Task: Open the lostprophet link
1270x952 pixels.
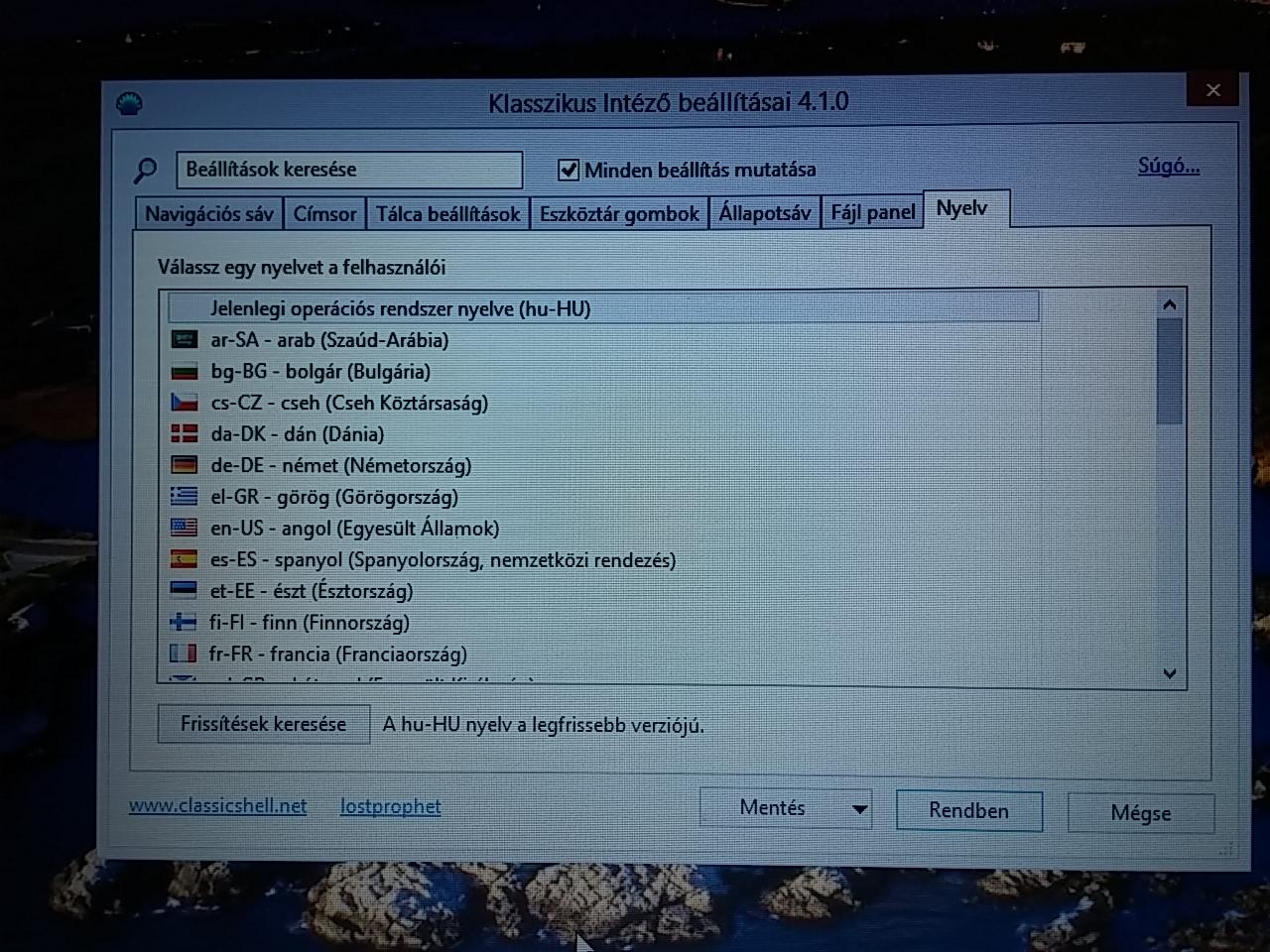Action: point(391,806)
